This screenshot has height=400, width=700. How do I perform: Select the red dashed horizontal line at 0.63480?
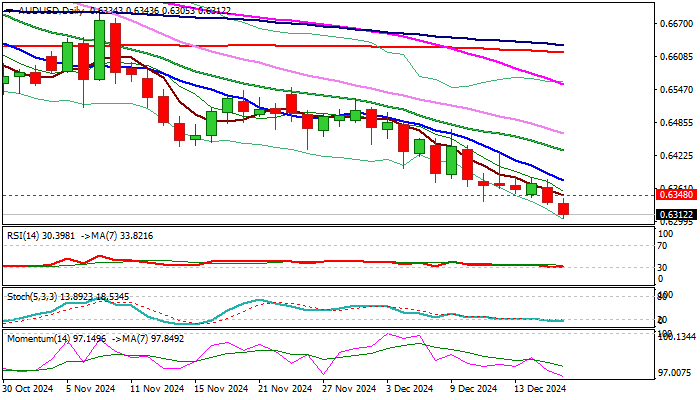pyautogui.click(x=328, y=196)
